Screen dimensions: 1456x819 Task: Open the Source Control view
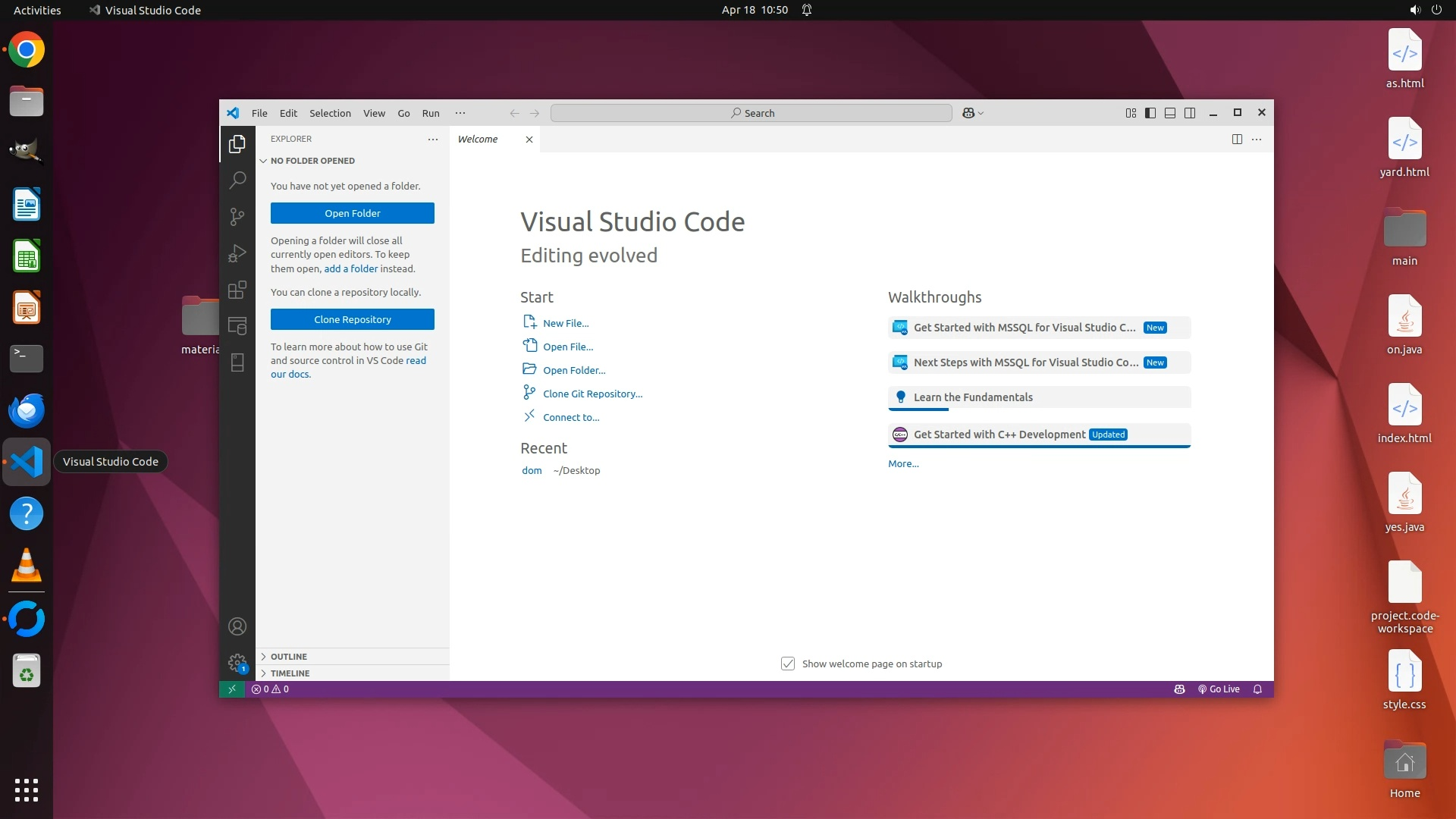pyautogui.click(x=237, y=217)
